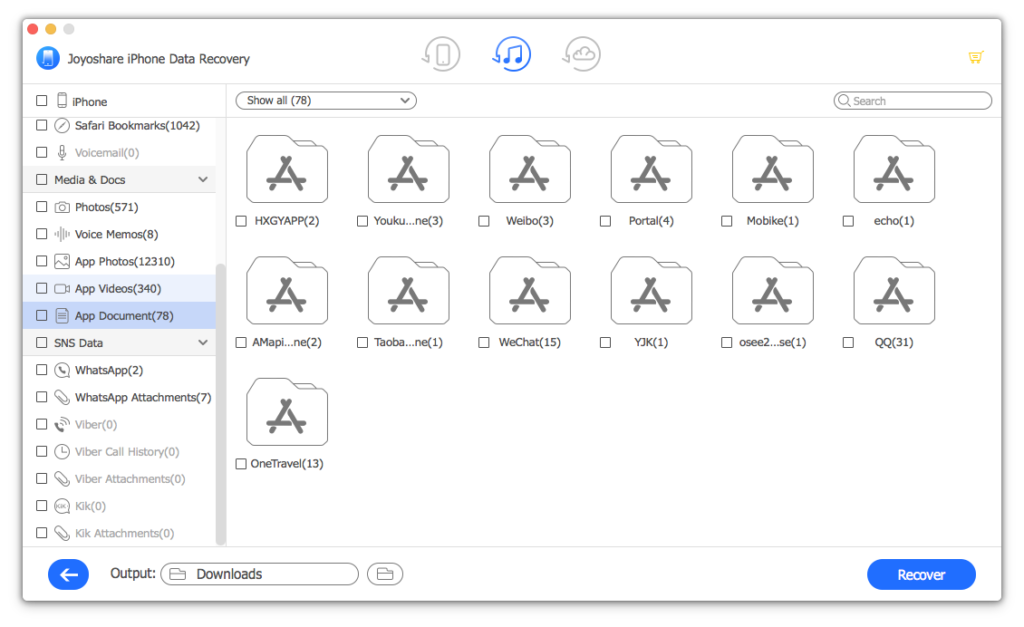Open the WeChat(15) app folder
Screen dimensions: 1024x627
click(x=530, y=291)
